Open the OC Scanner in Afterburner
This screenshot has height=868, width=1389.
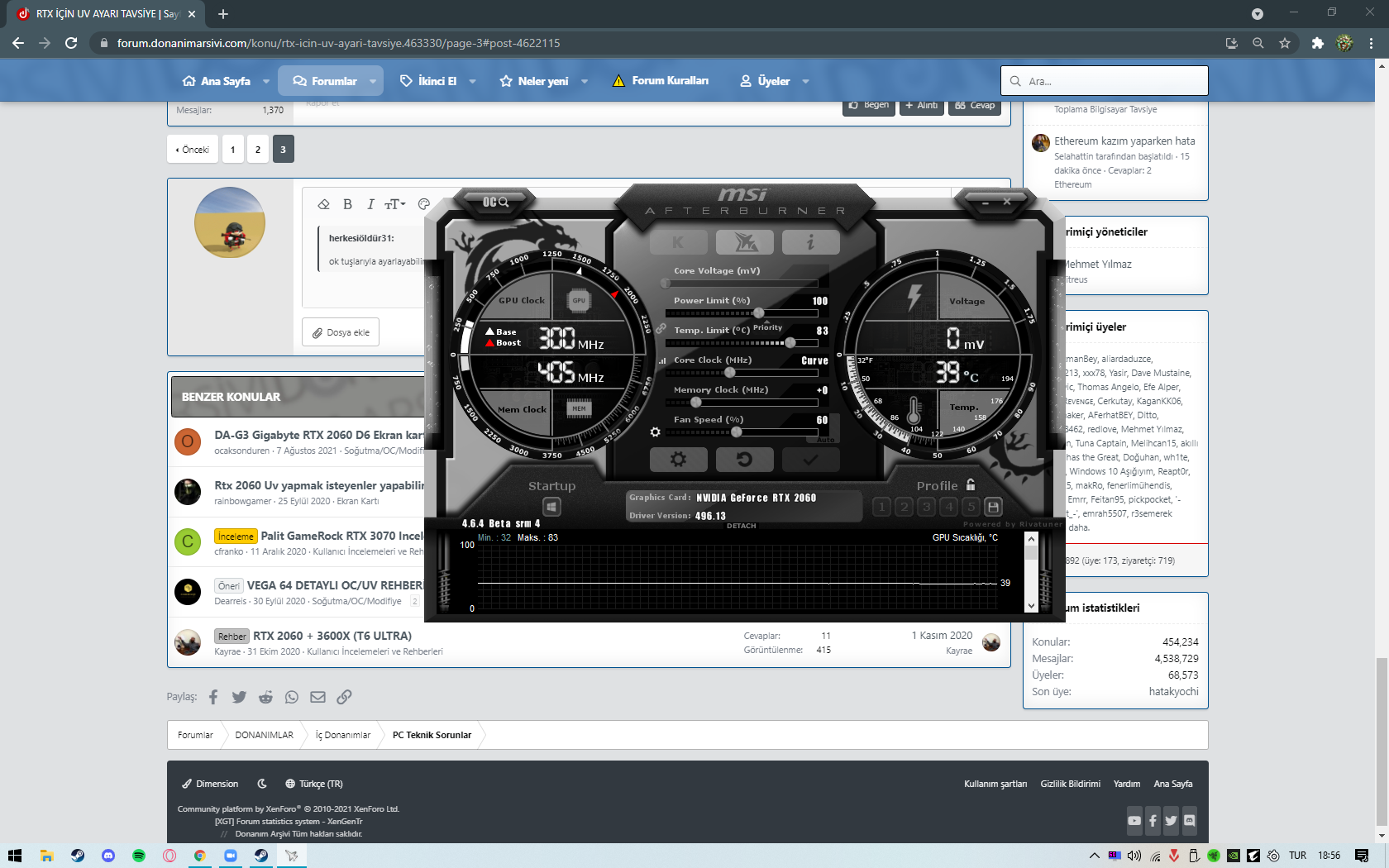click(x=495, y=202)
